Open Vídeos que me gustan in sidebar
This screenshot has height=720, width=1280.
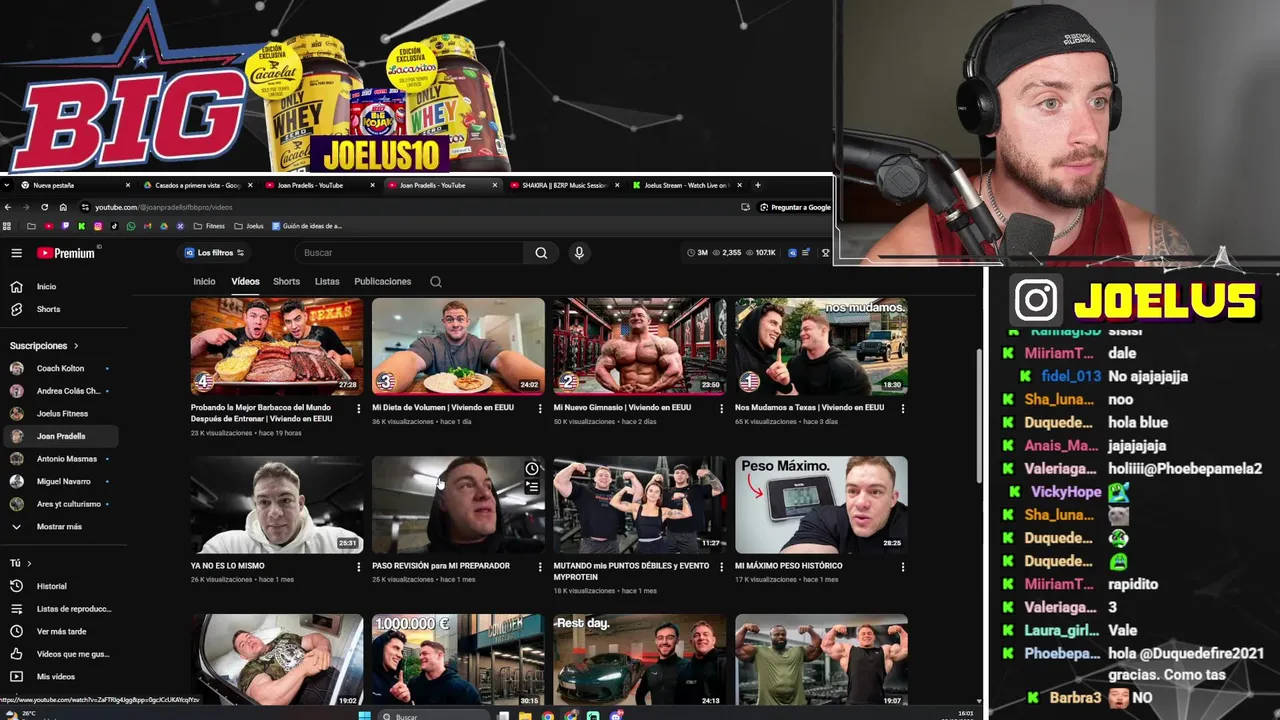pyautogui.click(x=59, y=654)
